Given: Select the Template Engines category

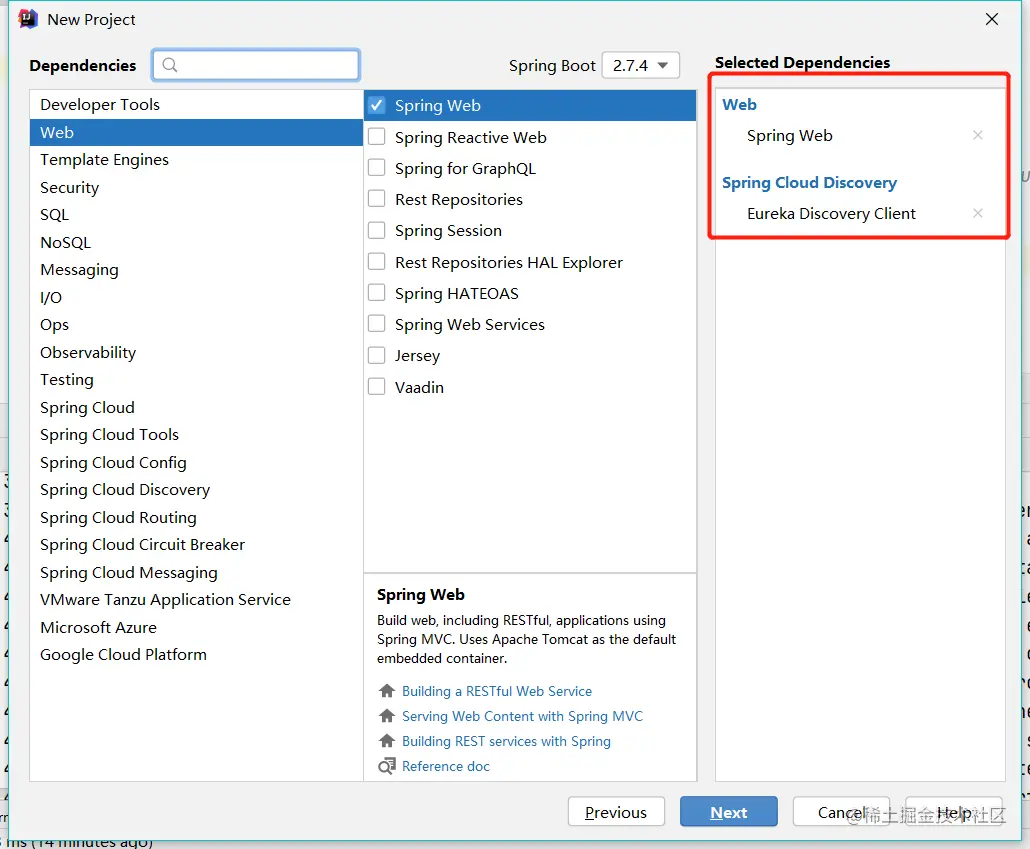Looking at the screenshot, I should 196,160.
